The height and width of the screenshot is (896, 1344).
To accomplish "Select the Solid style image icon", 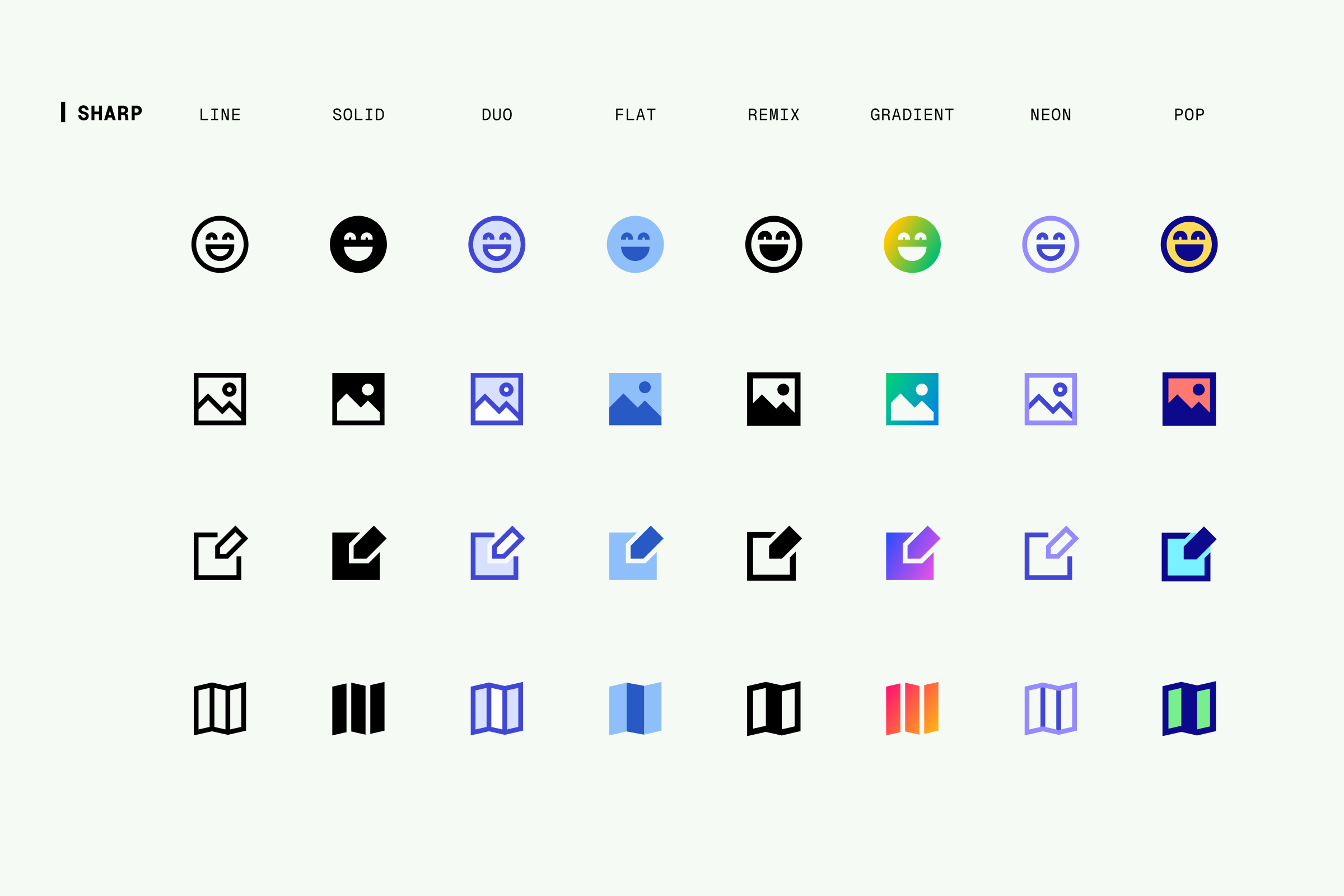I will coord(358,399).
